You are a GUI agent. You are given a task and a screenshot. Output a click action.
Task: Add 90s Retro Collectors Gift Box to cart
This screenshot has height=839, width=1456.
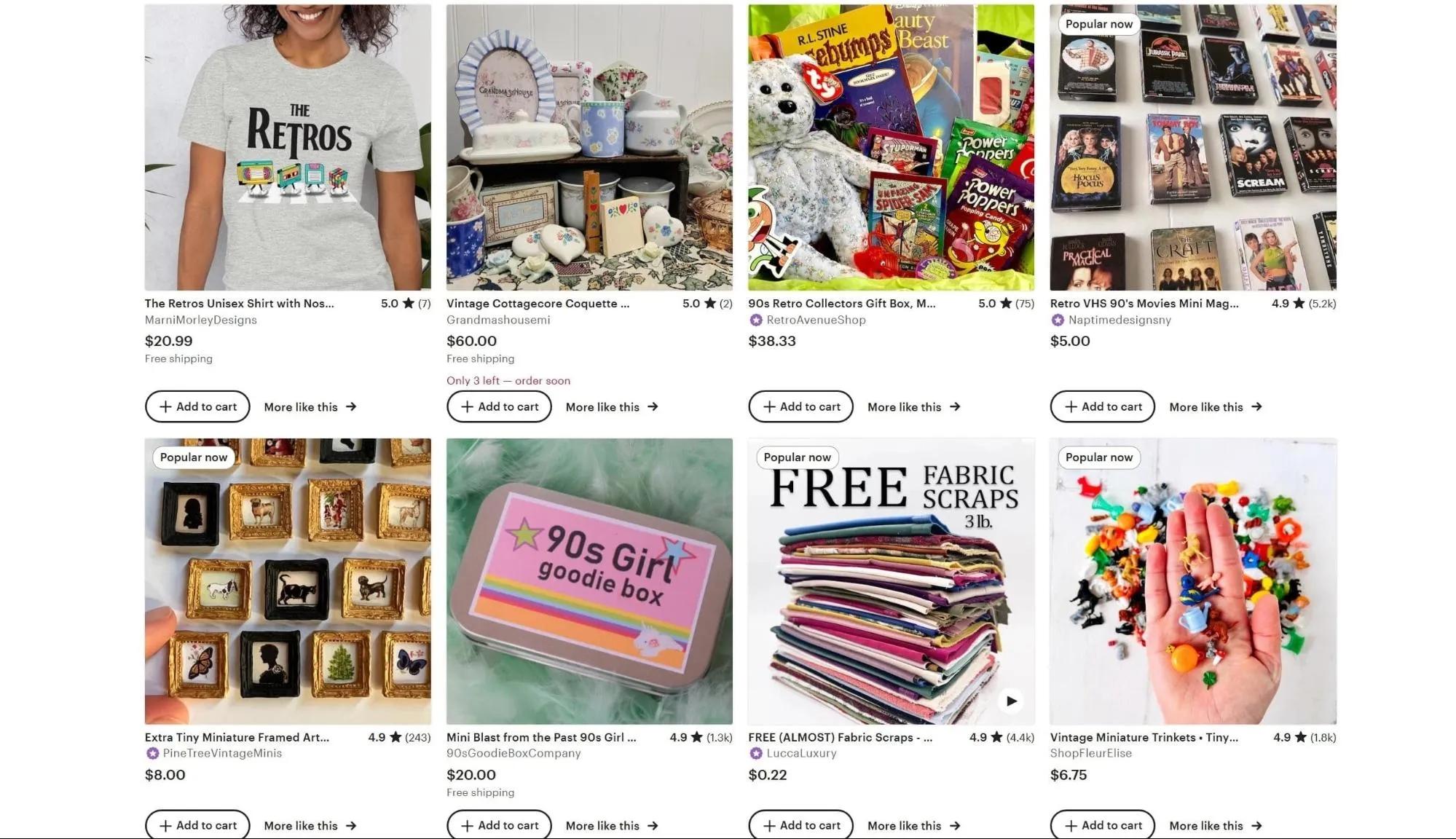tap(800, 406)
